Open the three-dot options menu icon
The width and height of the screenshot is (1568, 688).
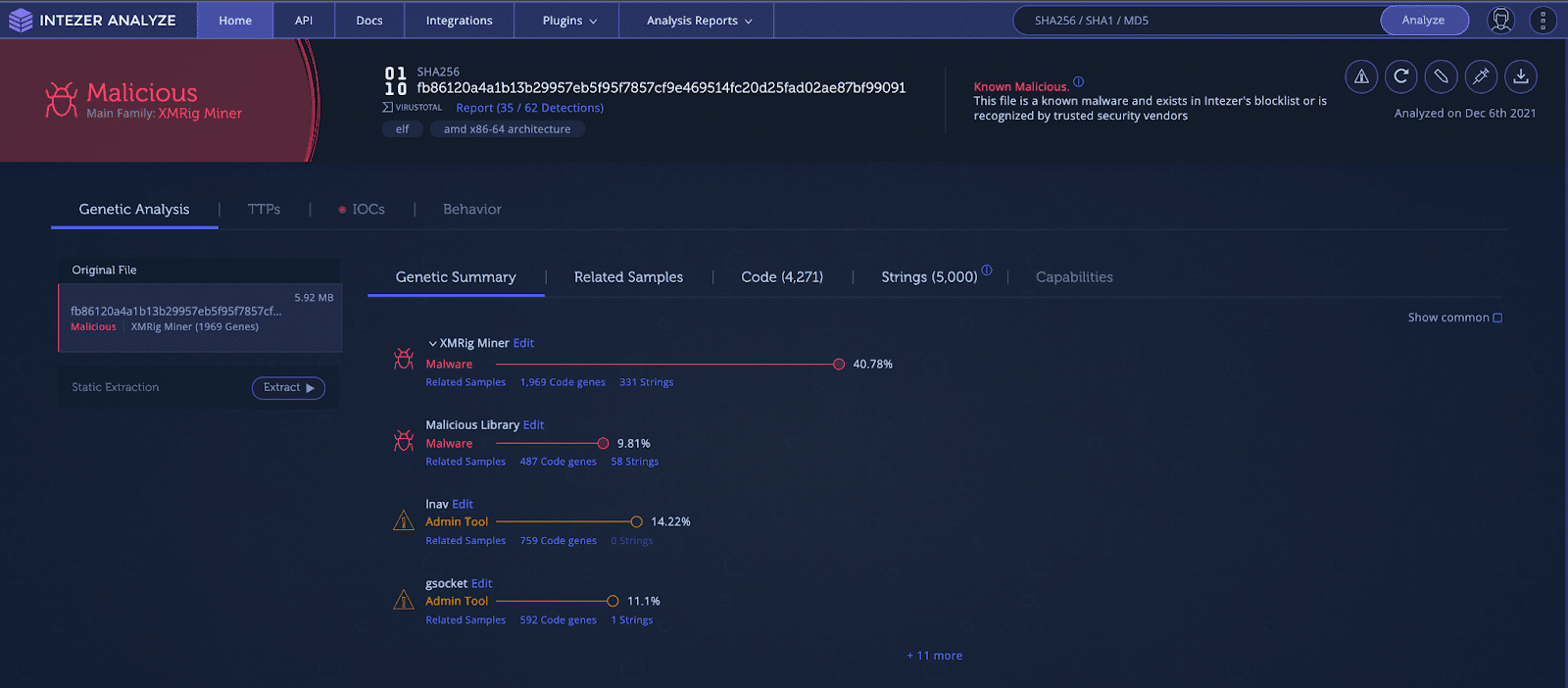1543,20
